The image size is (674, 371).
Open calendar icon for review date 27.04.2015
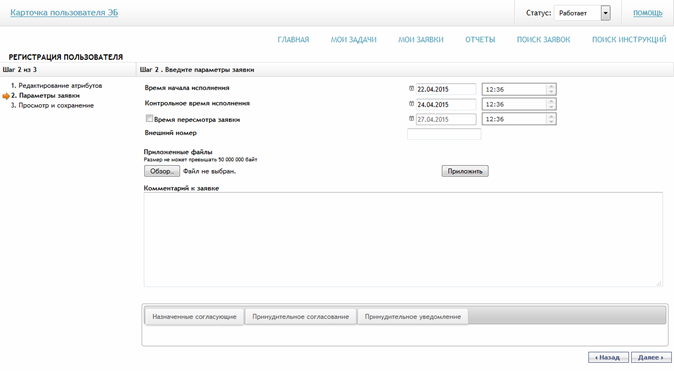(x=411, y=118)
